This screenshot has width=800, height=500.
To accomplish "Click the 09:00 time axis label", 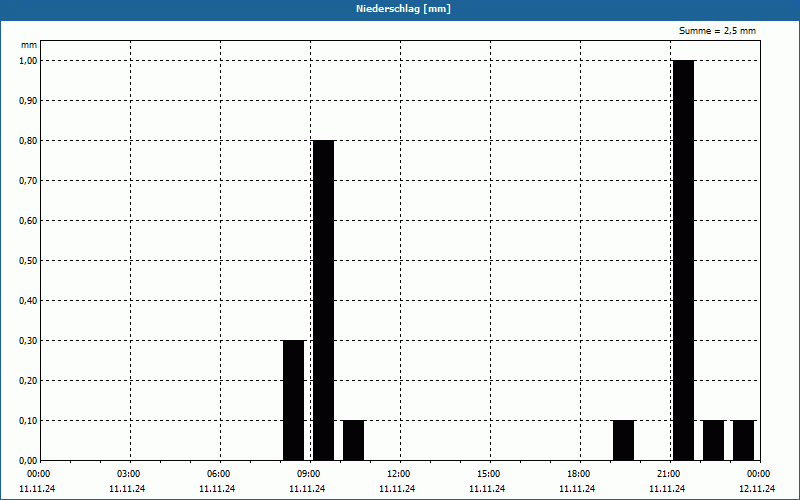I will pyautogui.click(x=309, y=474).
